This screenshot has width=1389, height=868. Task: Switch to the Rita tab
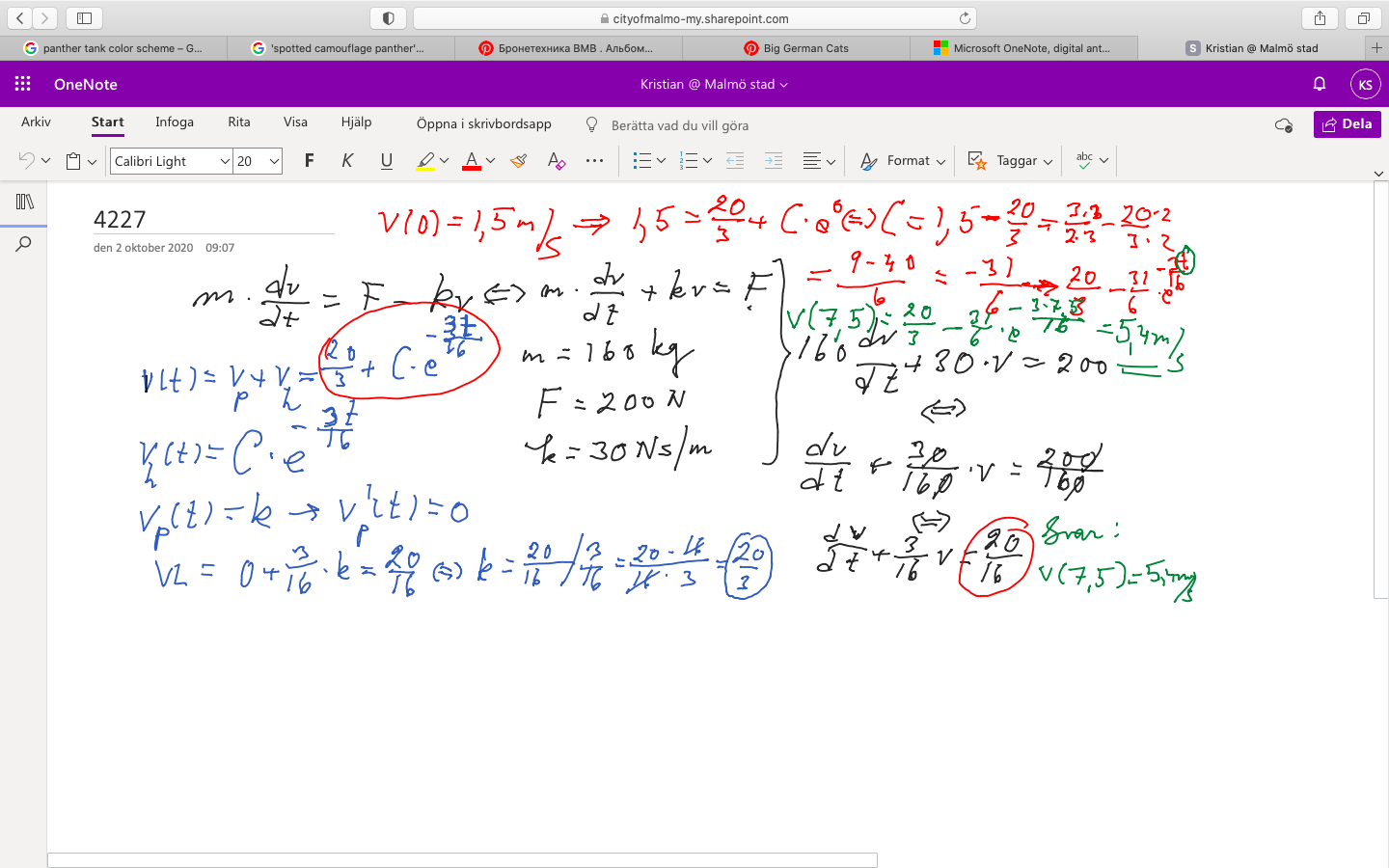[x=239, y=122]
